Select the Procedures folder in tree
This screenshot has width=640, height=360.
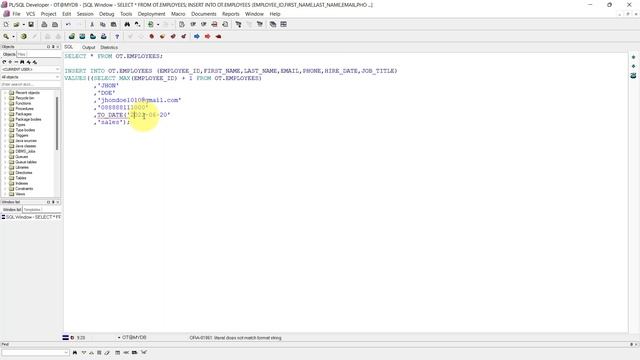(x=24, y=109)
